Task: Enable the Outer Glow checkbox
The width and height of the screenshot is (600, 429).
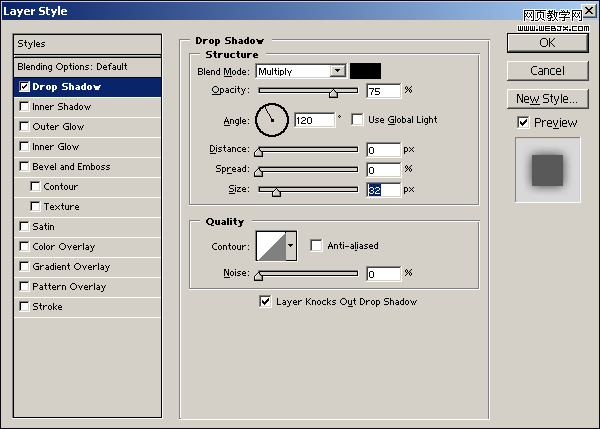Action: pyautogui.click(x=24, y=126)
